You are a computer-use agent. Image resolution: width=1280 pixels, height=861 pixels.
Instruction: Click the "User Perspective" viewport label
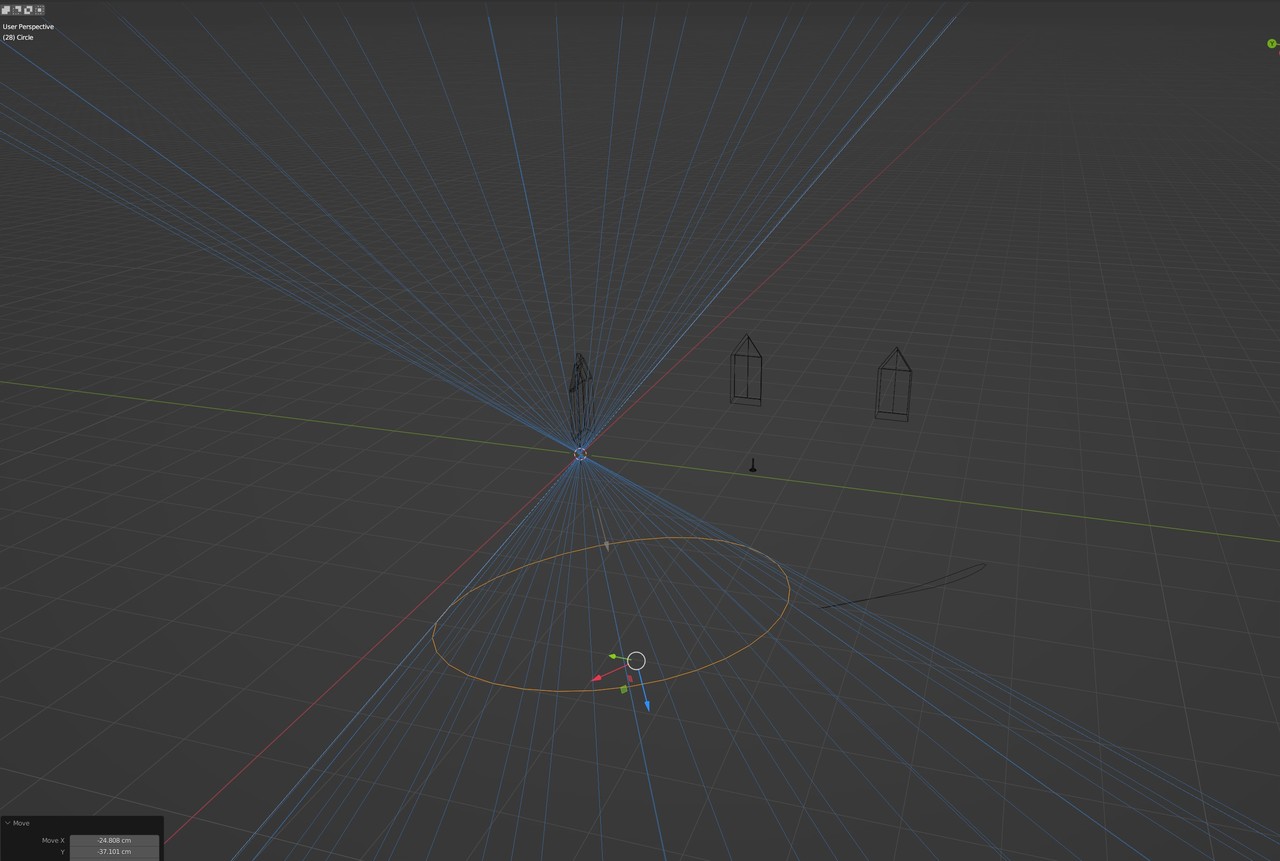[28, 27]
